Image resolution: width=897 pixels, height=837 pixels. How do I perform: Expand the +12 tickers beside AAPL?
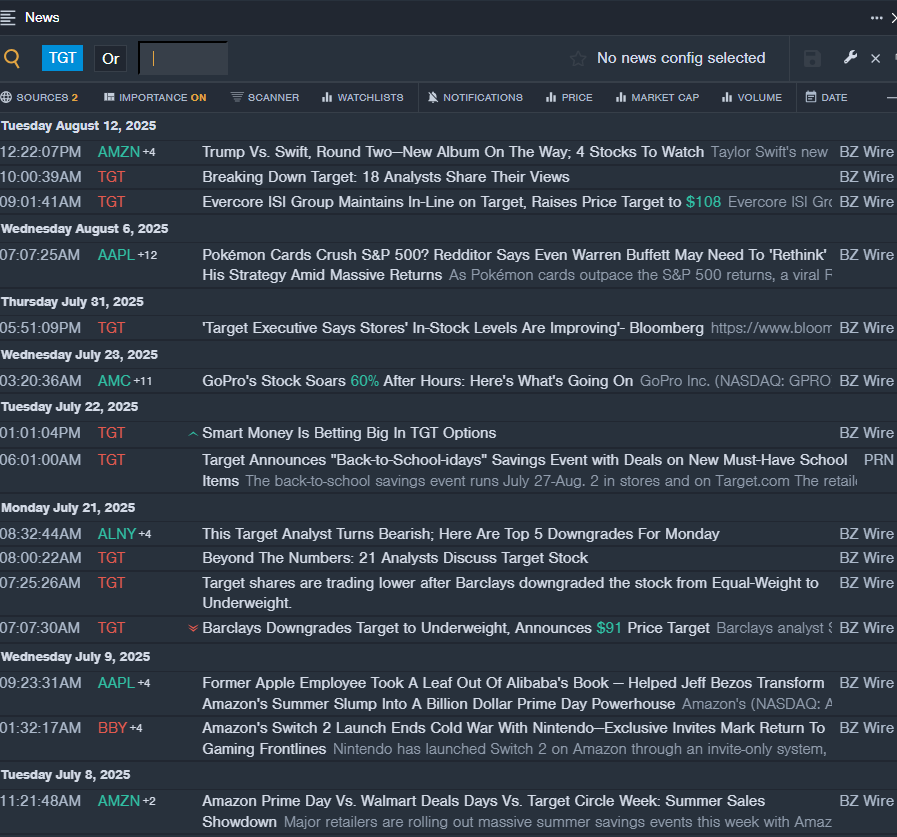pyautogui.click(x=147, y=255)
